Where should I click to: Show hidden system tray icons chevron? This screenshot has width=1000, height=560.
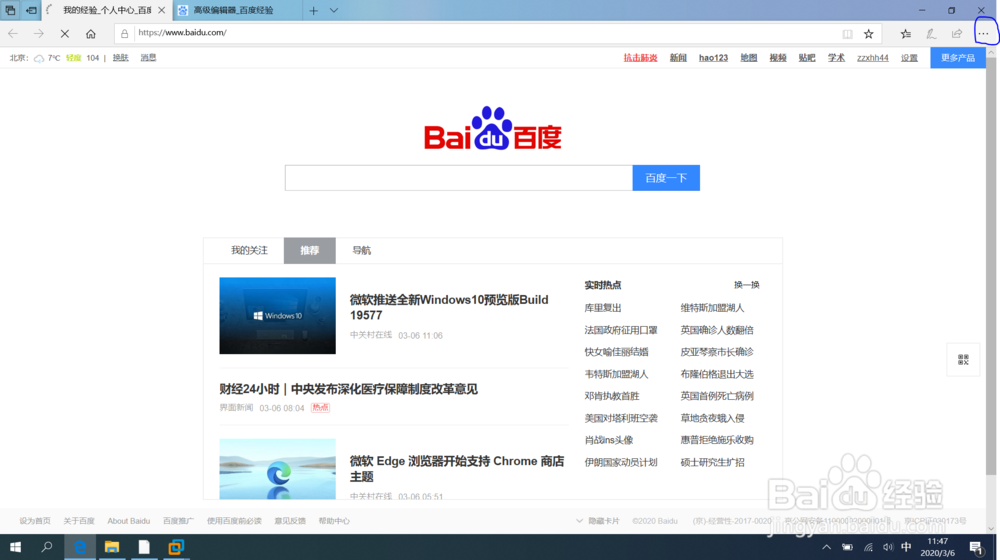[827, 547]
